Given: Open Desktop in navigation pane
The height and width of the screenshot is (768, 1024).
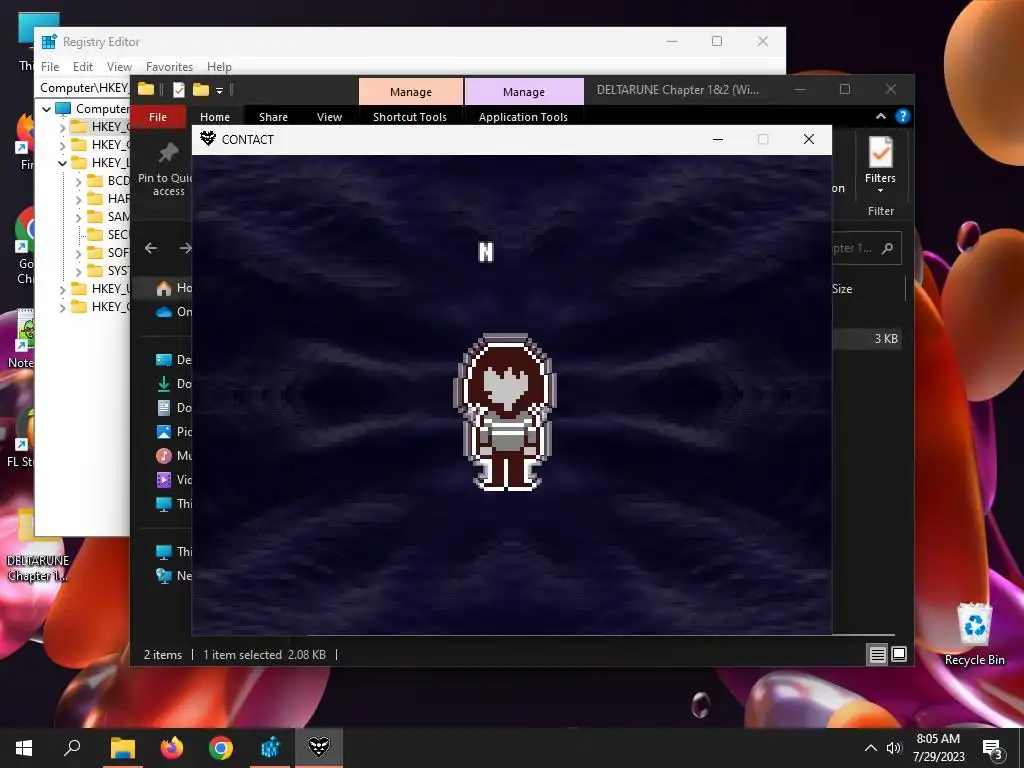Looking at the screenshot, I should pos(174,360).
